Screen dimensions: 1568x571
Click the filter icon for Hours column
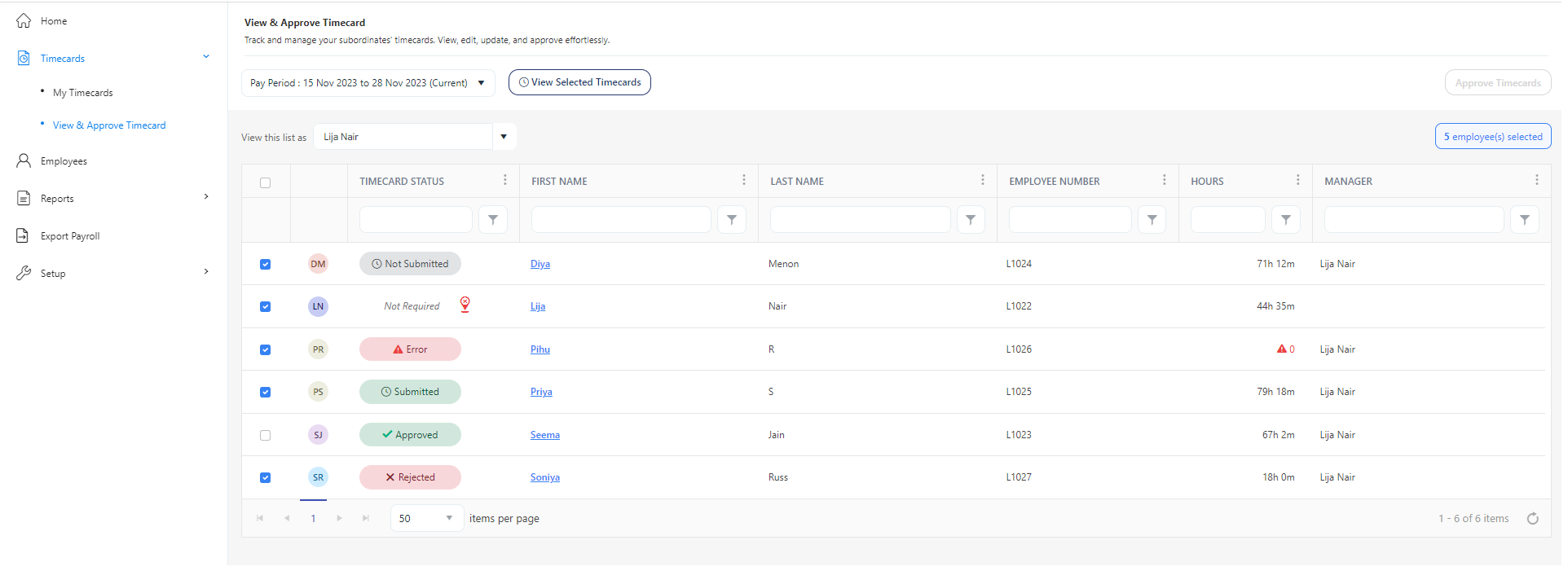1285,220
